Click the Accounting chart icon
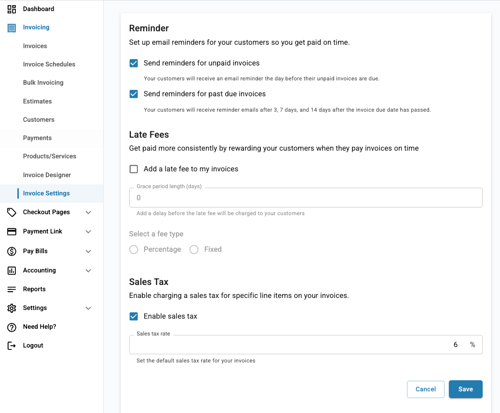 12,270
